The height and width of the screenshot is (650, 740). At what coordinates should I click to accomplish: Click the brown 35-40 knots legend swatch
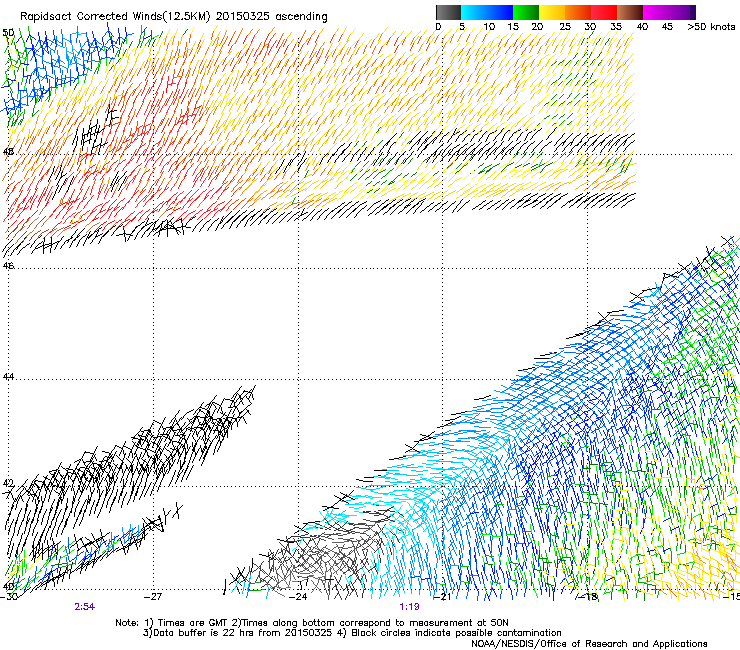coord(630,12)
